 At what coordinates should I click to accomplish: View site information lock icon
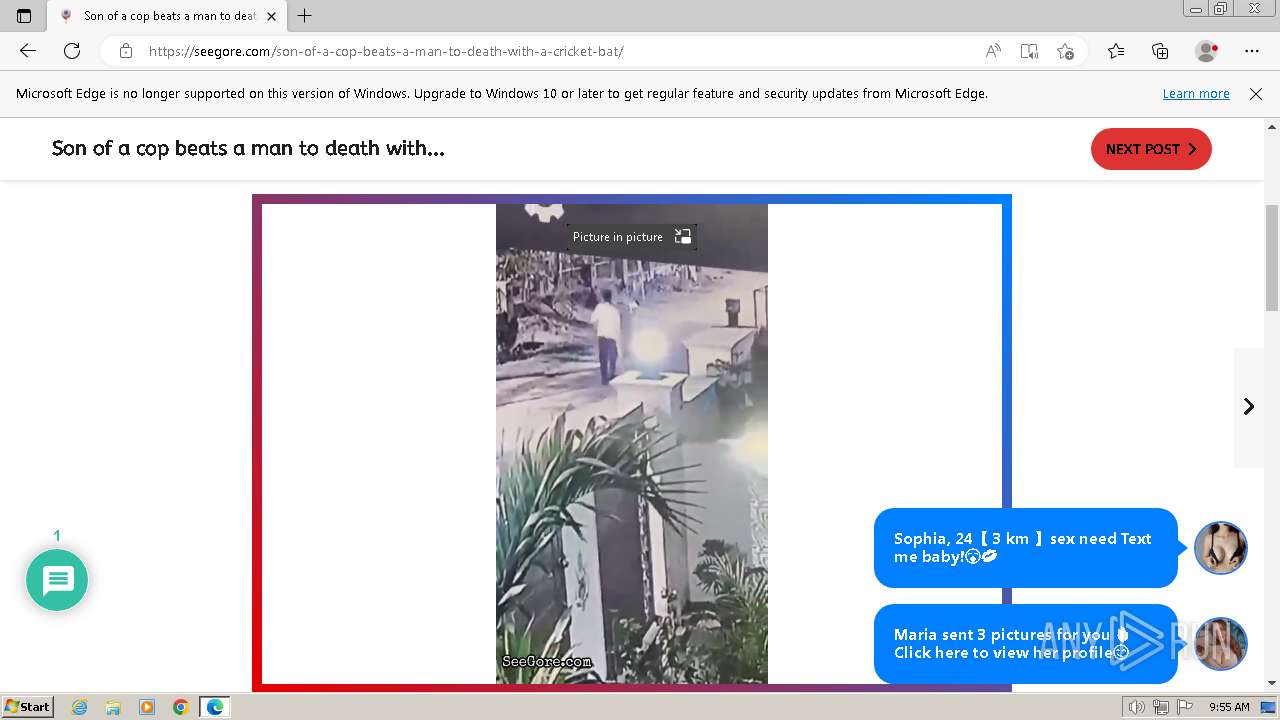[x=125, y=51]
